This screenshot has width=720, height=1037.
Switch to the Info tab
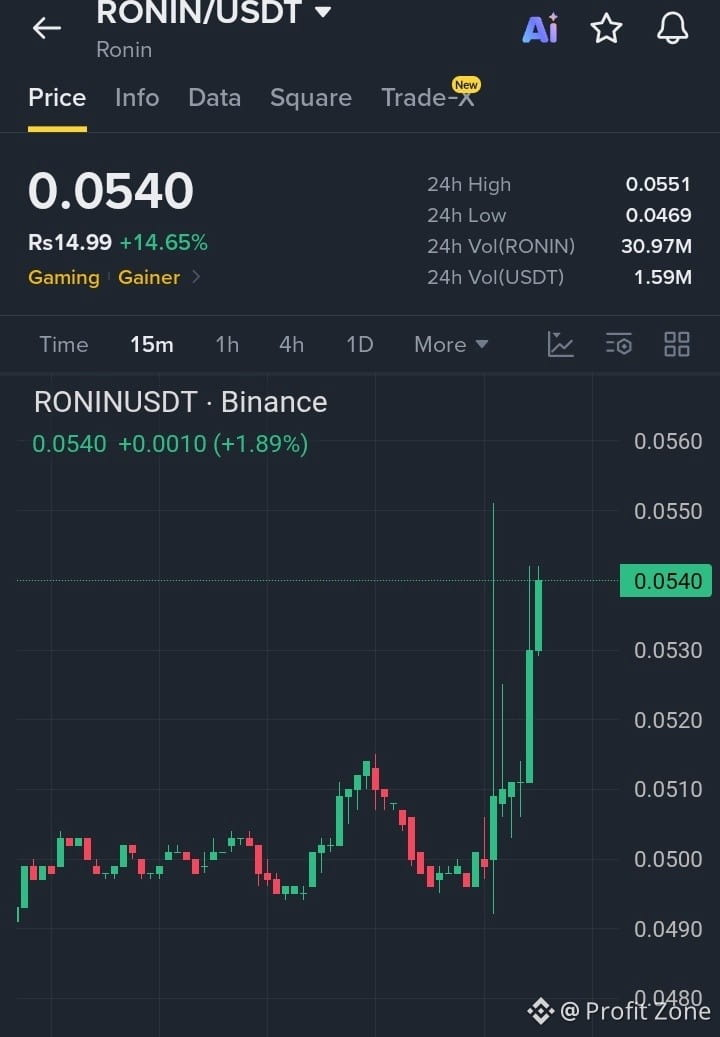point(137,98)
